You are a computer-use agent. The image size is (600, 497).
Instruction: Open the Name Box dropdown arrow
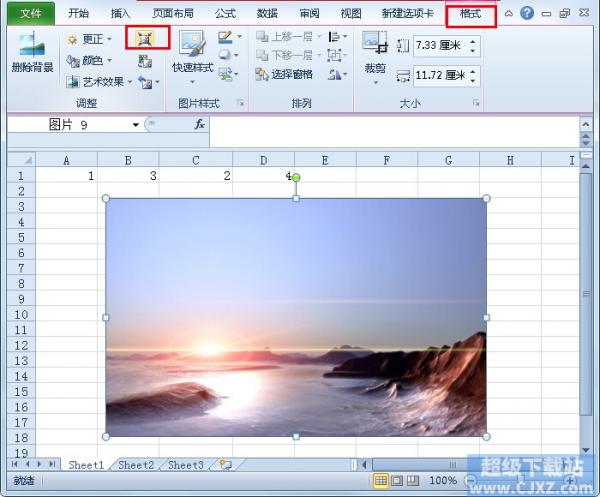(135, 125)
